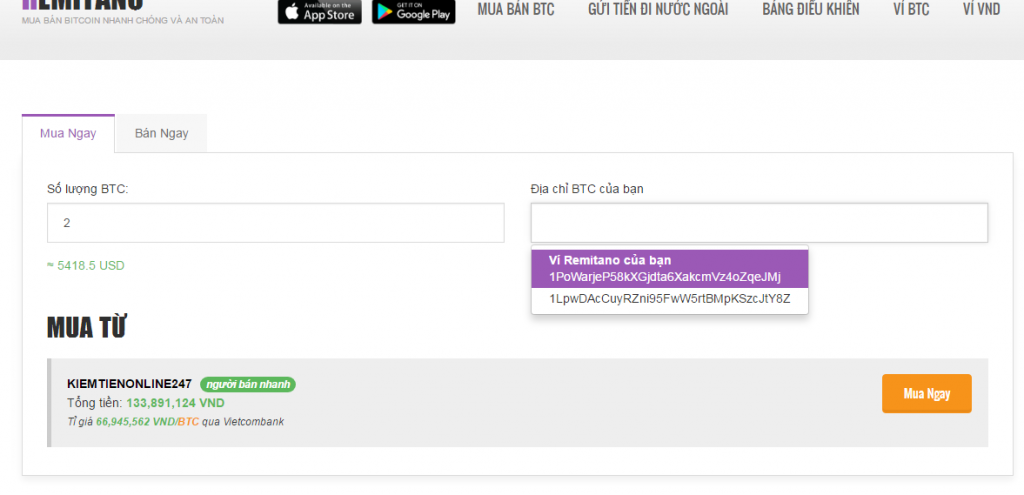Focus the Địa chỉ BTC của bạn field
The height and width of the screenshot is (495, 1024).
[759, 223]
